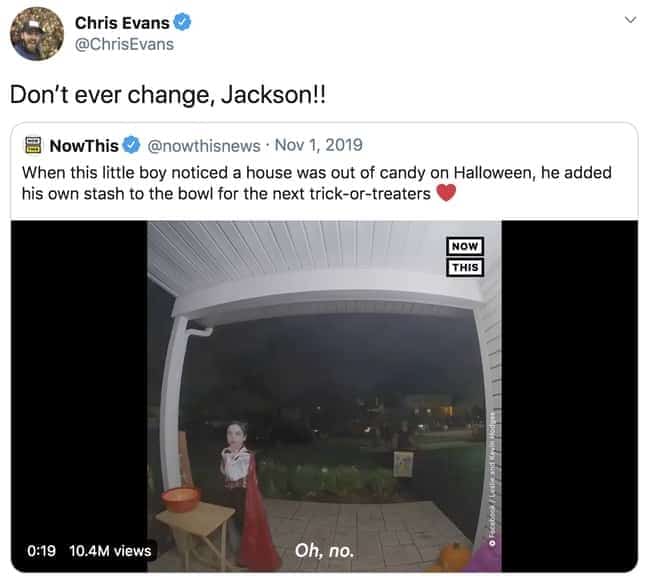Select 'Don't ever change, Jackson!!' tweet text
The image size is (650, 587).
[168, 95]
